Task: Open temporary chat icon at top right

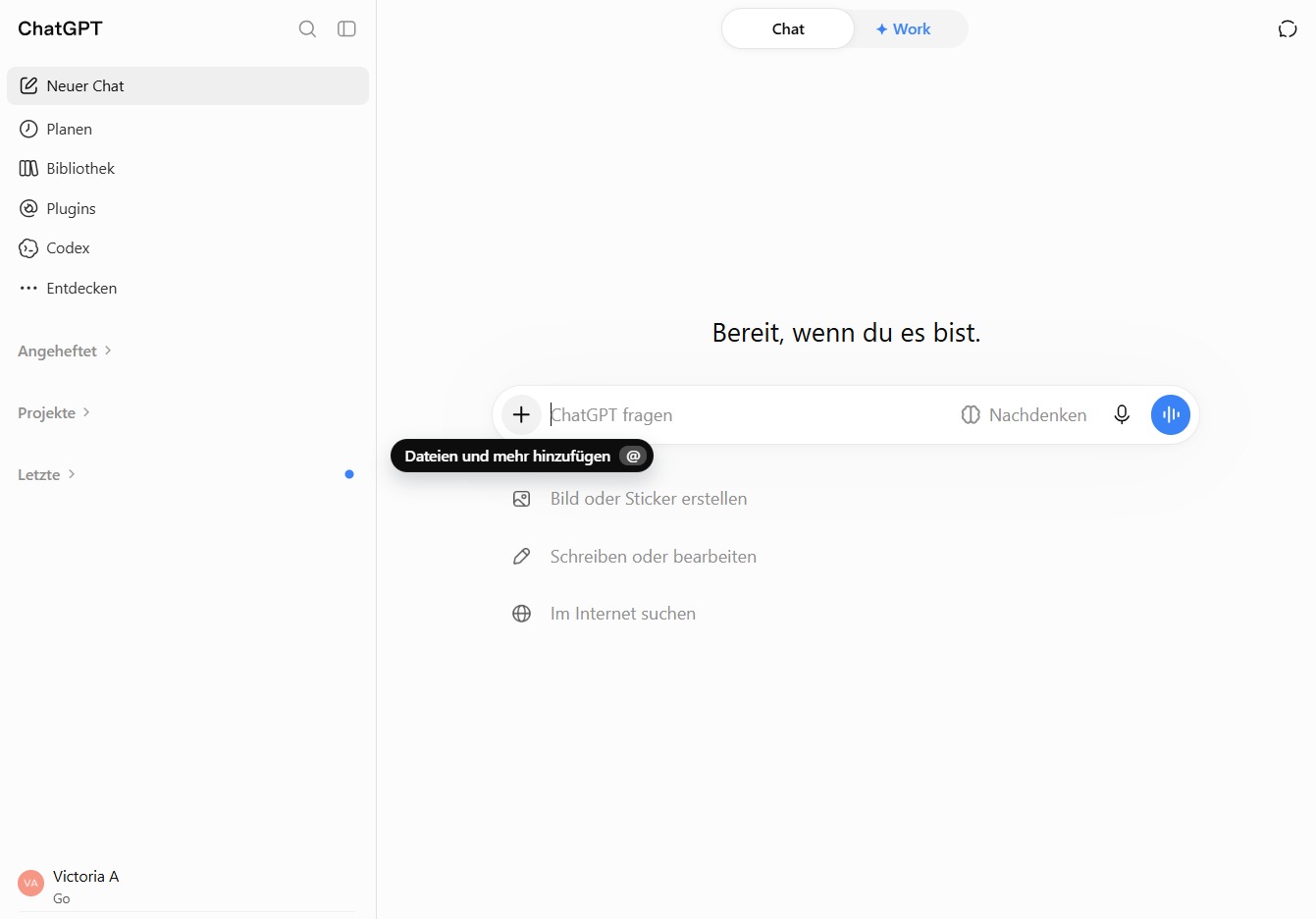Action: point(1288,28)
